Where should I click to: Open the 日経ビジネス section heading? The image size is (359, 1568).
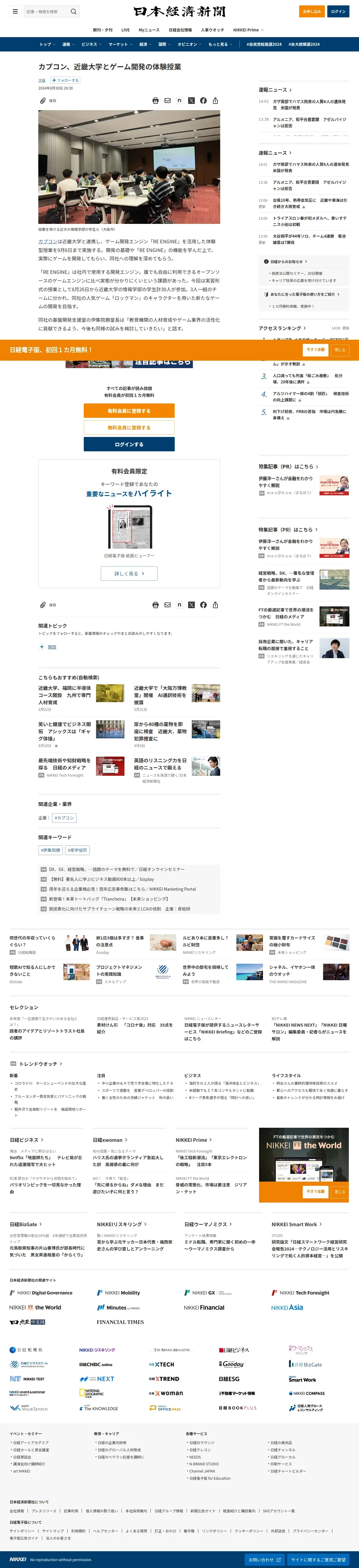26,1139
